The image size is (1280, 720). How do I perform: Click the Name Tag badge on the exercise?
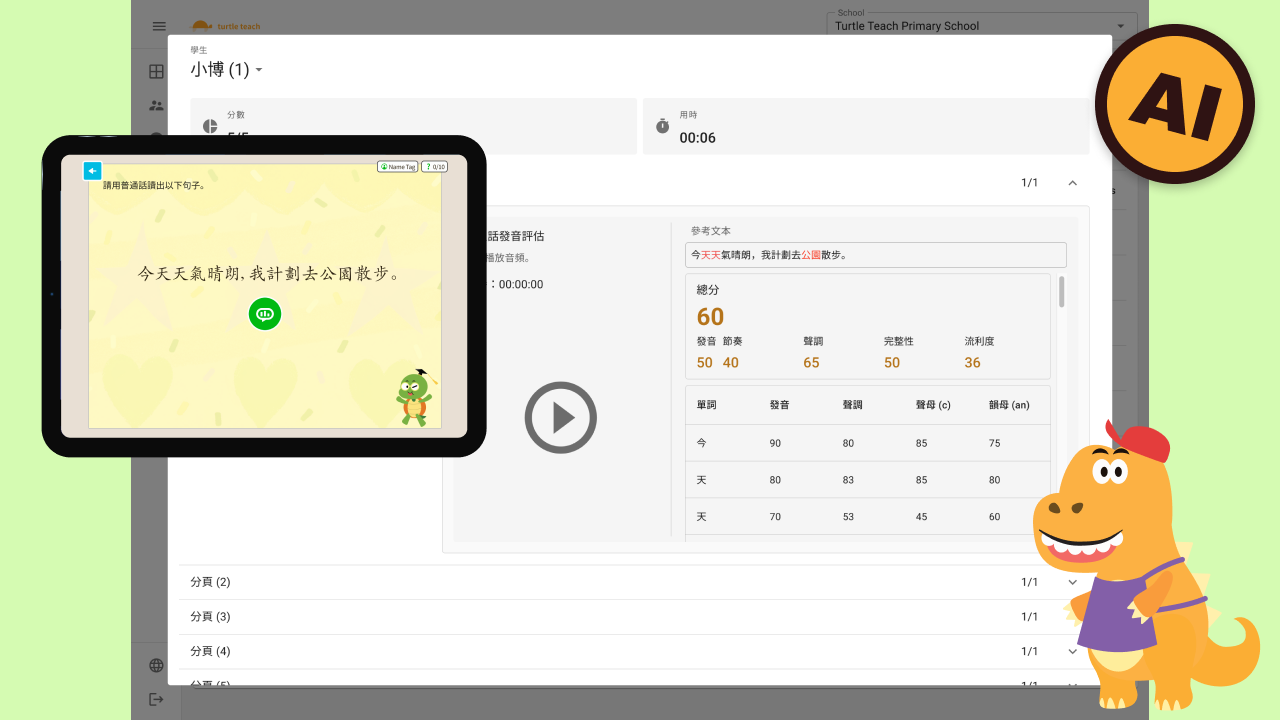[x=397, y=166]
